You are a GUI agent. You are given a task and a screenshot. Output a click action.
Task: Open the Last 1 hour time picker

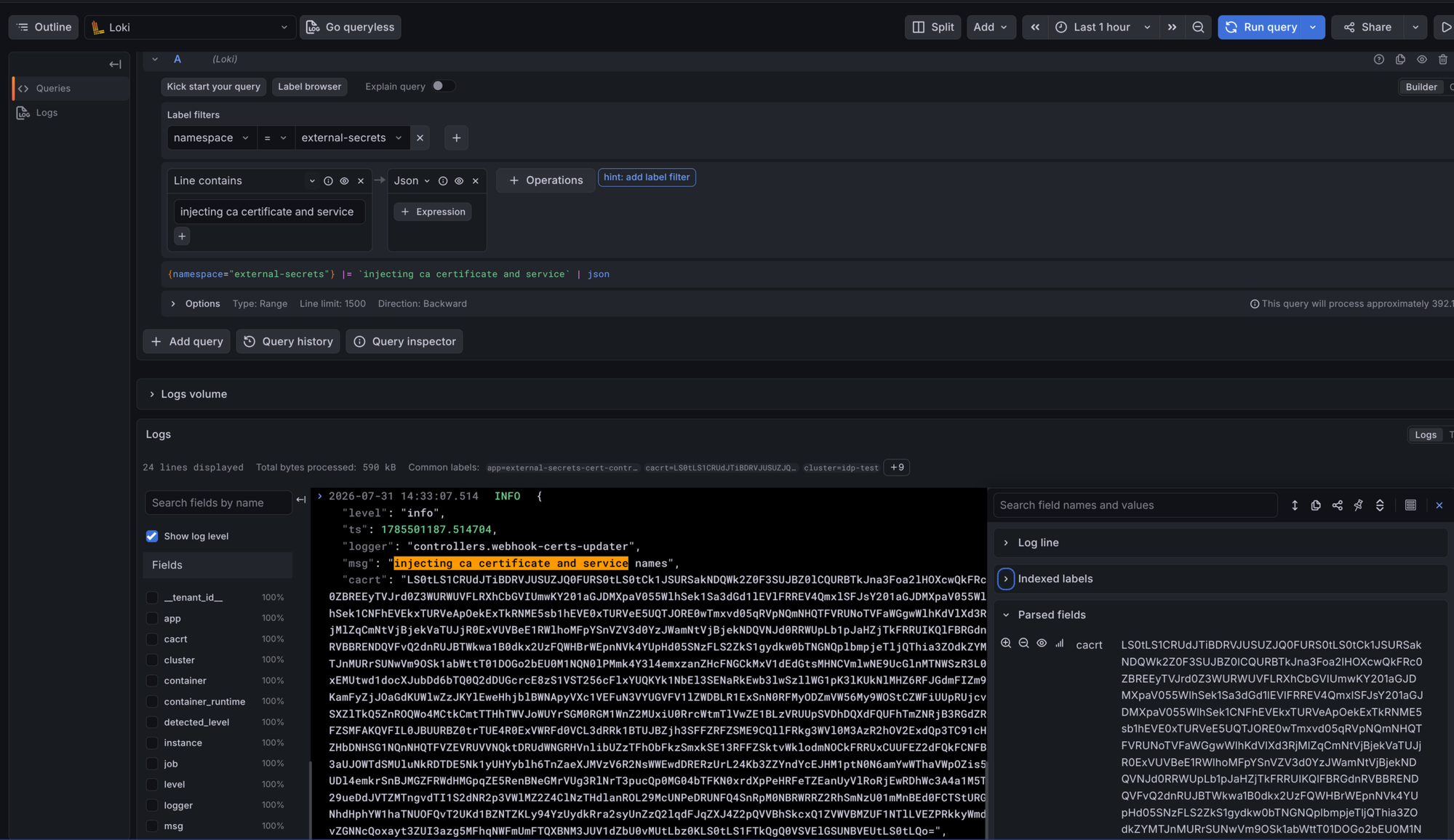[1103, 27]
